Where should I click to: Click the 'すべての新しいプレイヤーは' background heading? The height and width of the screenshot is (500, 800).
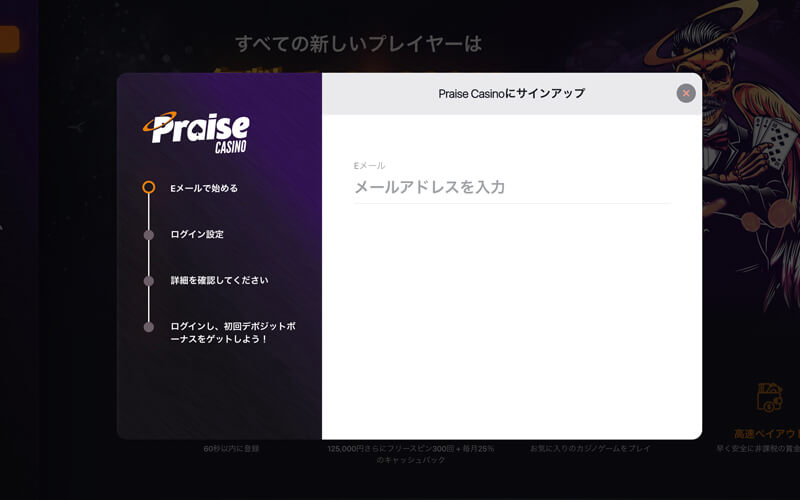(359, 44)
